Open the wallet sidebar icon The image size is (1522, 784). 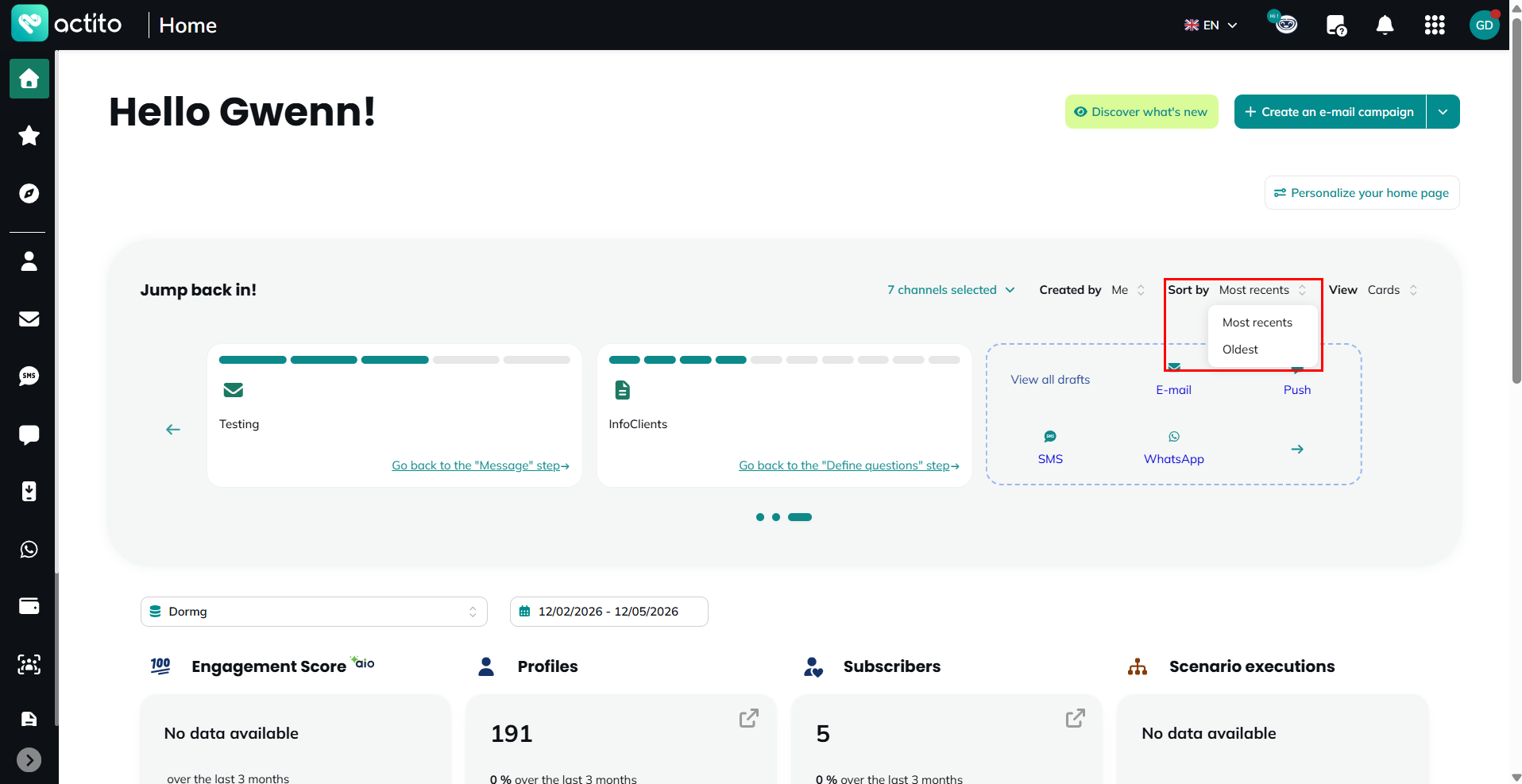(29, 606)
